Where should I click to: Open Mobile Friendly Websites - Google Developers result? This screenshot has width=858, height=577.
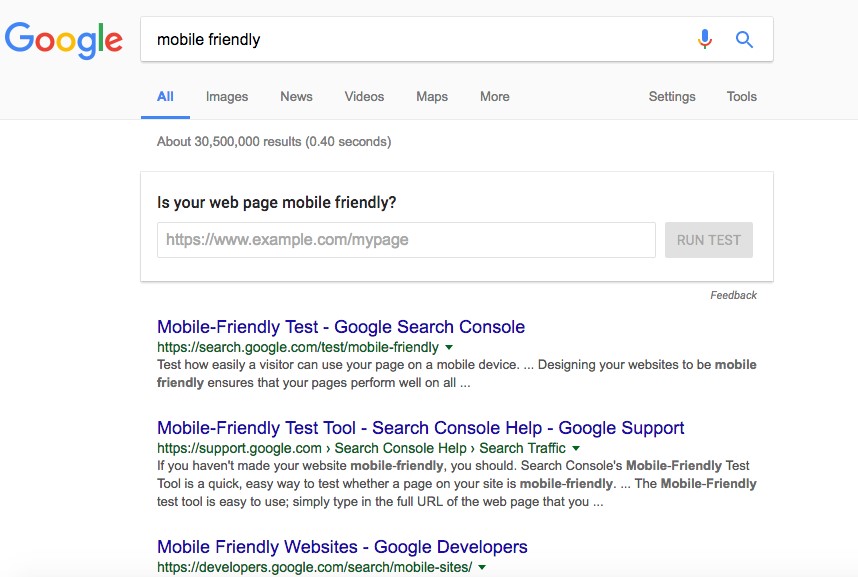click(342, 547)
